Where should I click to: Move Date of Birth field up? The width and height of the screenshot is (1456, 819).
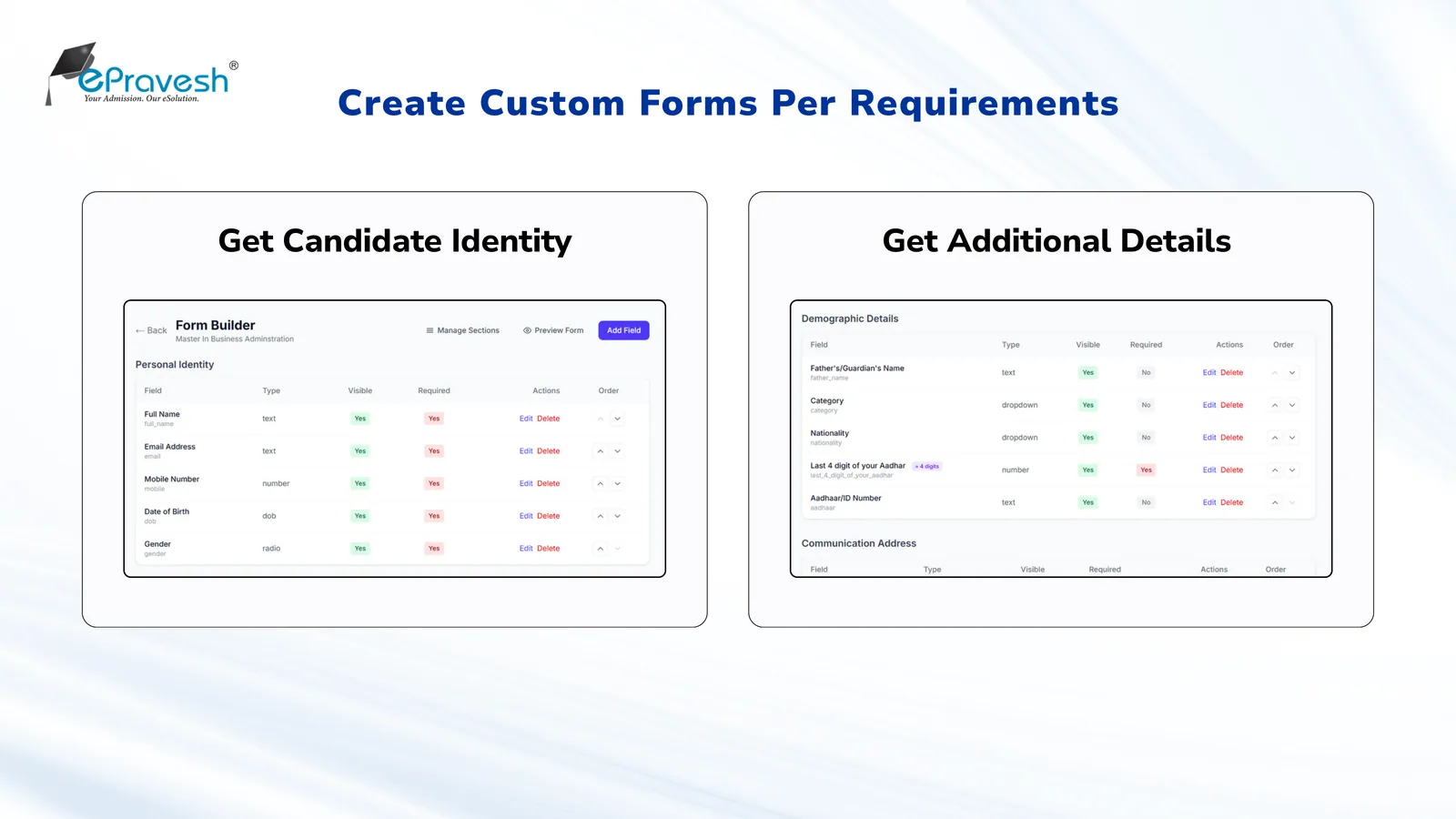[601, 516]
